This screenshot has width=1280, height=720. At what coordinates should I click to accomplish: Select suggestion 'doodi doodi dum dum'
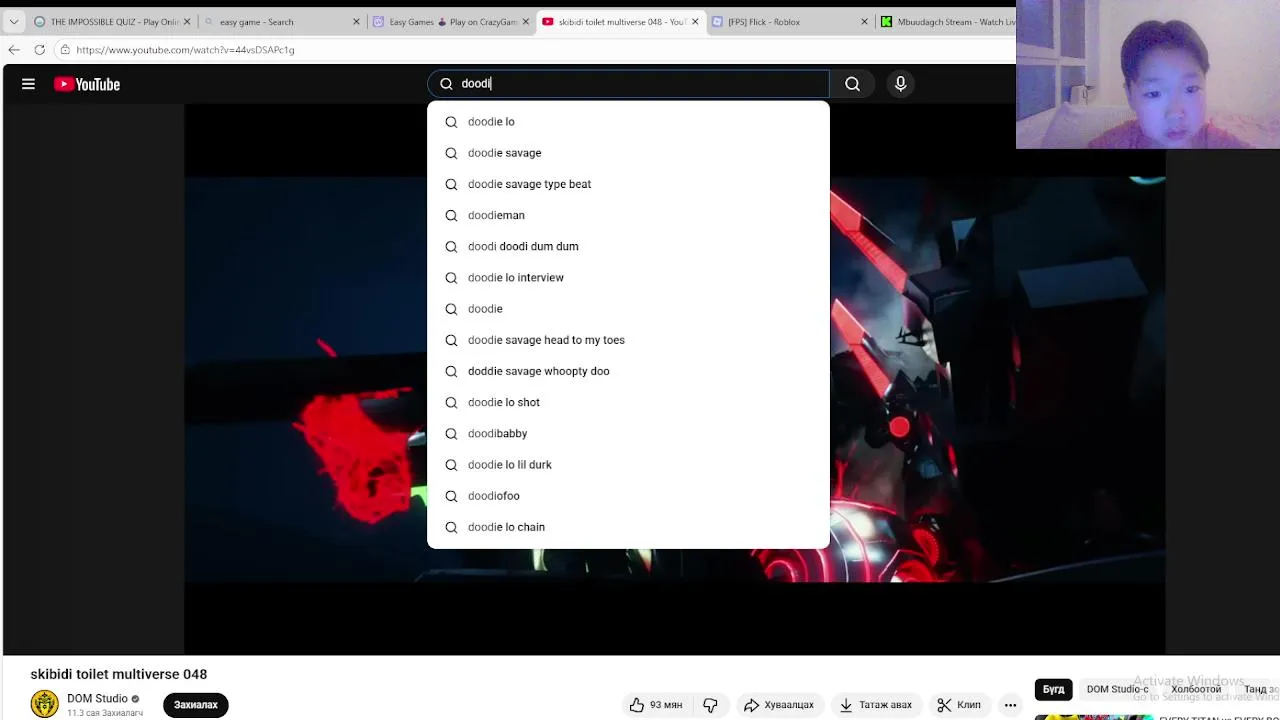pos(628,246)
